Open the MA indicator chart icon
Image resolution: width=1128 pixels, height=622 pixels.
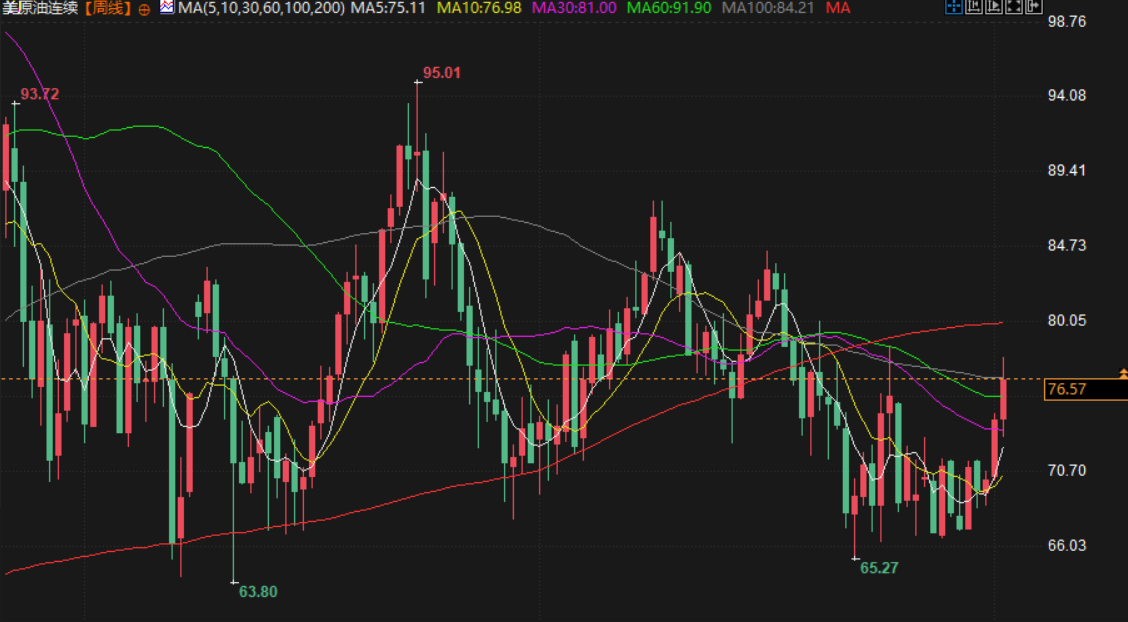pyautogui.click(x=166, y=8)
